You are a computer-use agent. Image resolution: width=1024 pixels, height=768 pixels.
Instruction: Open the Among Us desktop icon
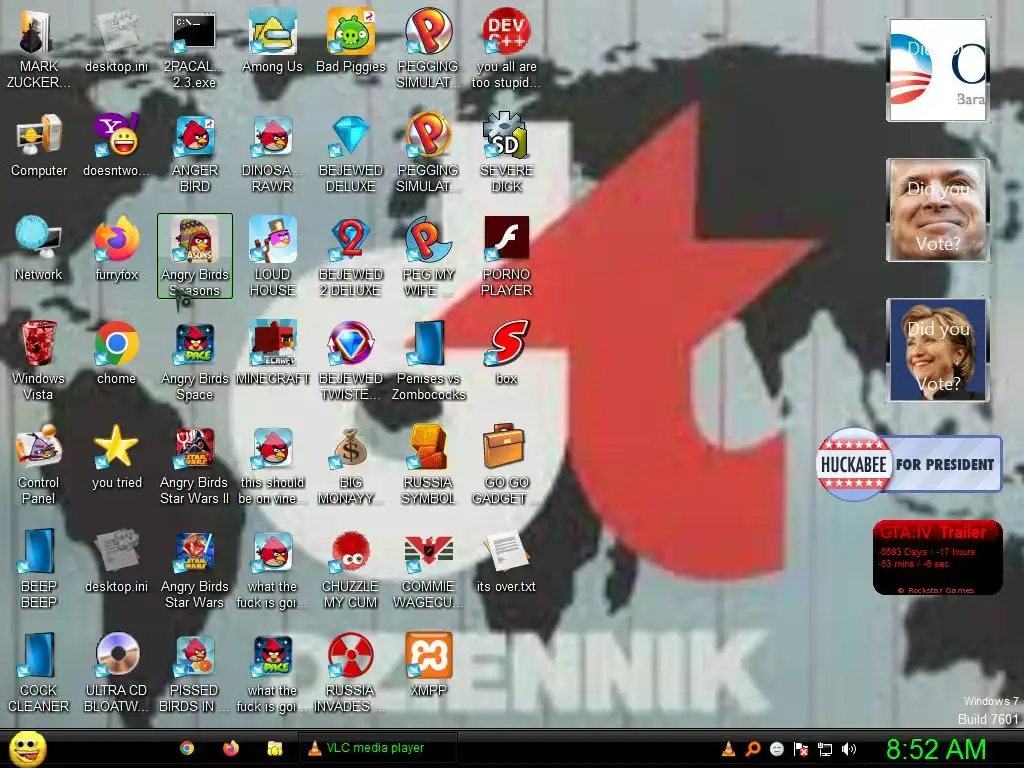tap(272, 41)
